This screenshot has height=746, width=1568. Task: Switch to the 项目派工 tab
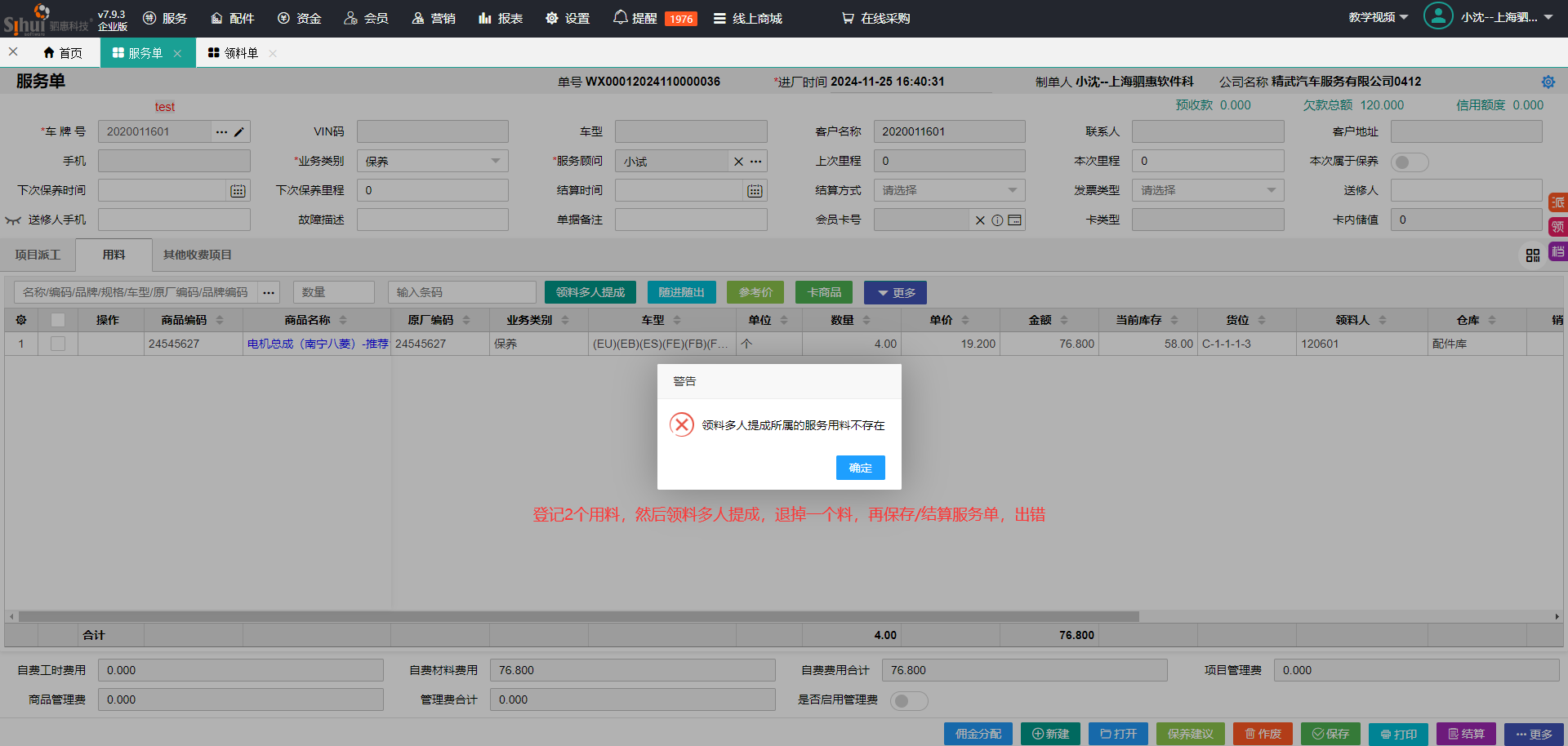(x=38, y=255)
